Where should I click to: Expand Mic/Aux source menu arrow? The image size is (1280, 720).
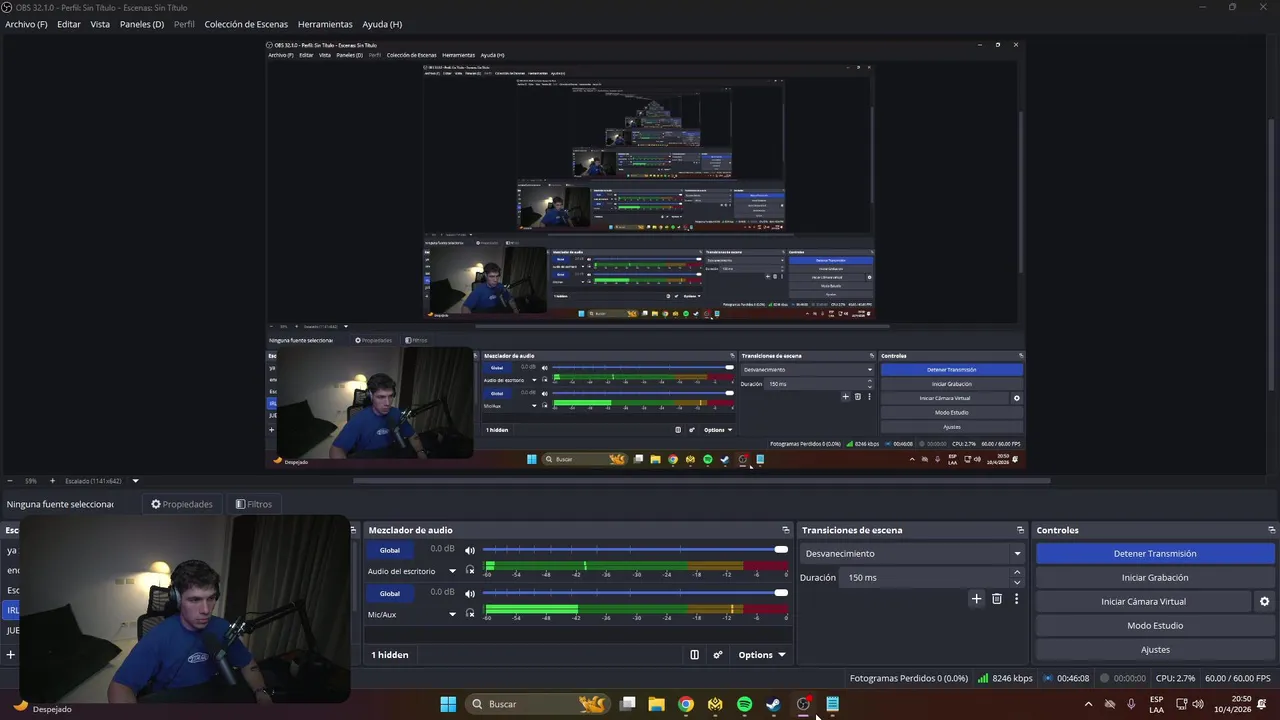pyautogui.click(x=452, y=615)
